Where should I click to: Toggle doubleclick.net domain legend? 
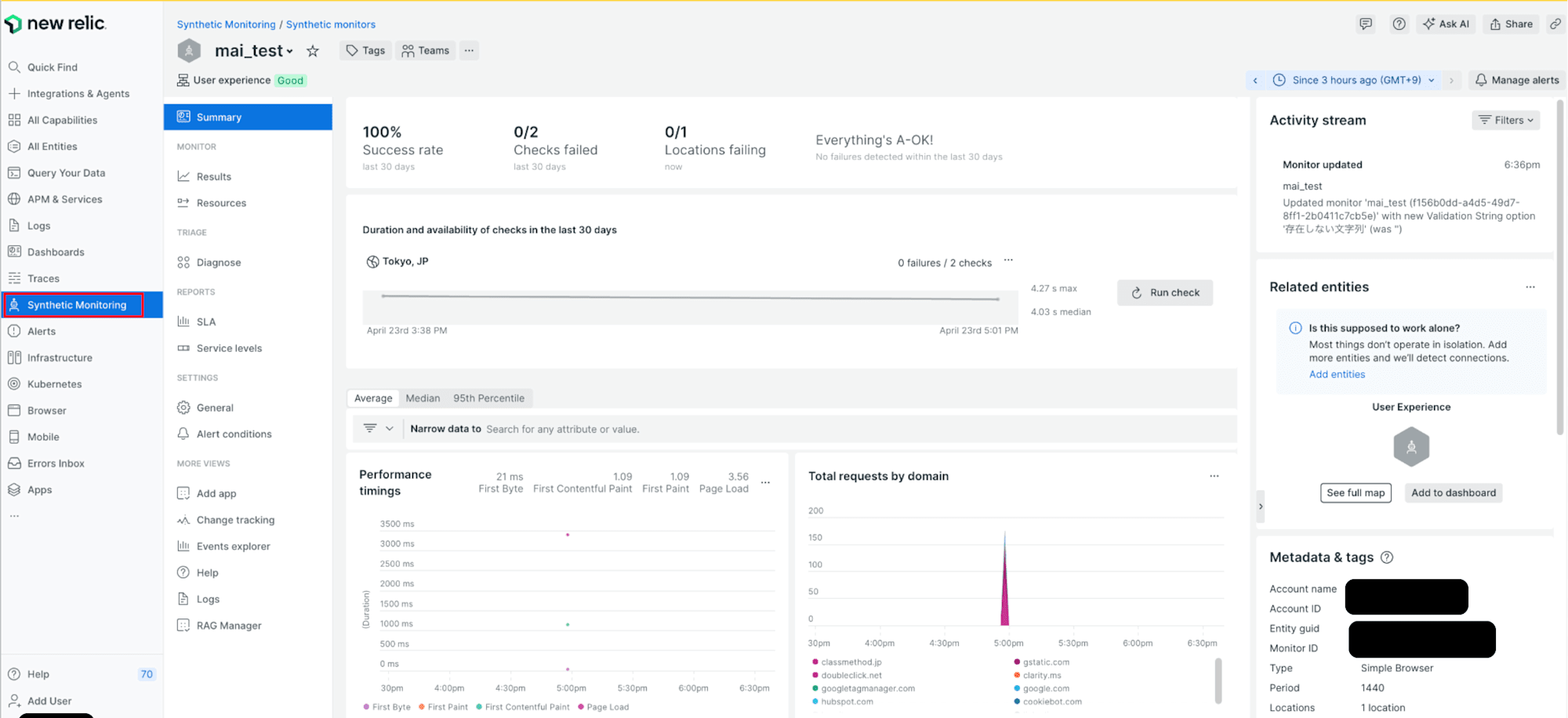pyautogui.click(x=847, y=676)
